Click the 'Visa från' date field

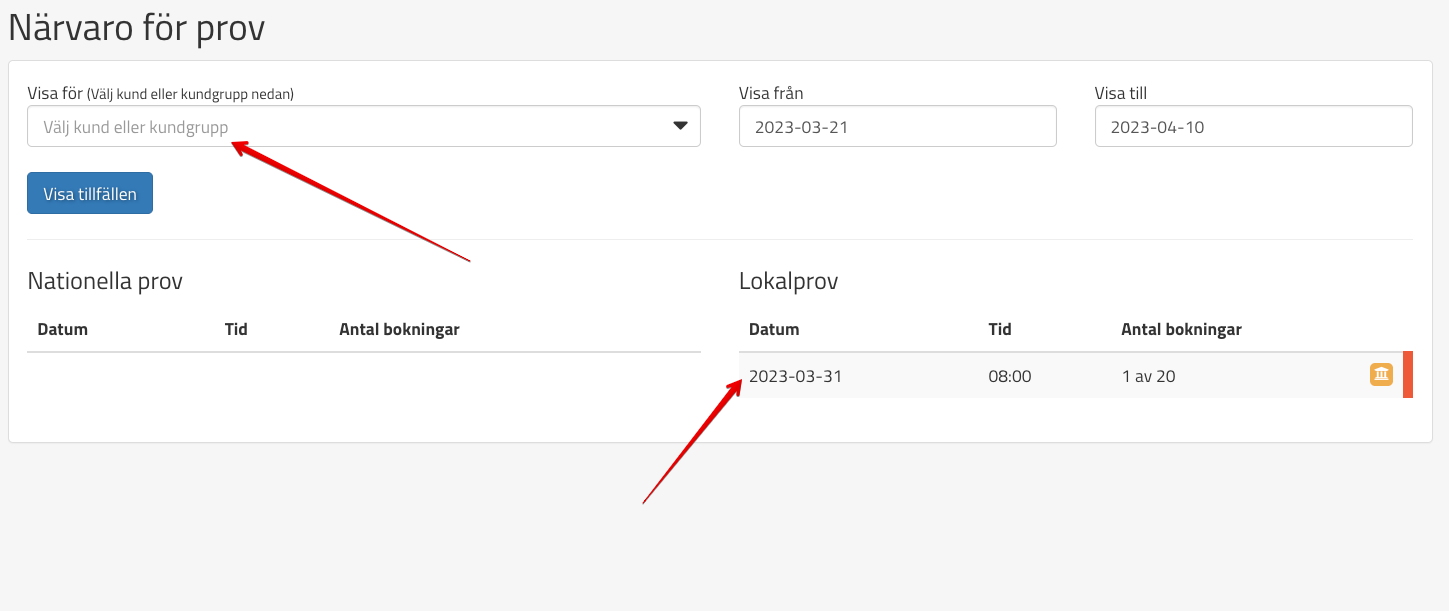point(897,127)
